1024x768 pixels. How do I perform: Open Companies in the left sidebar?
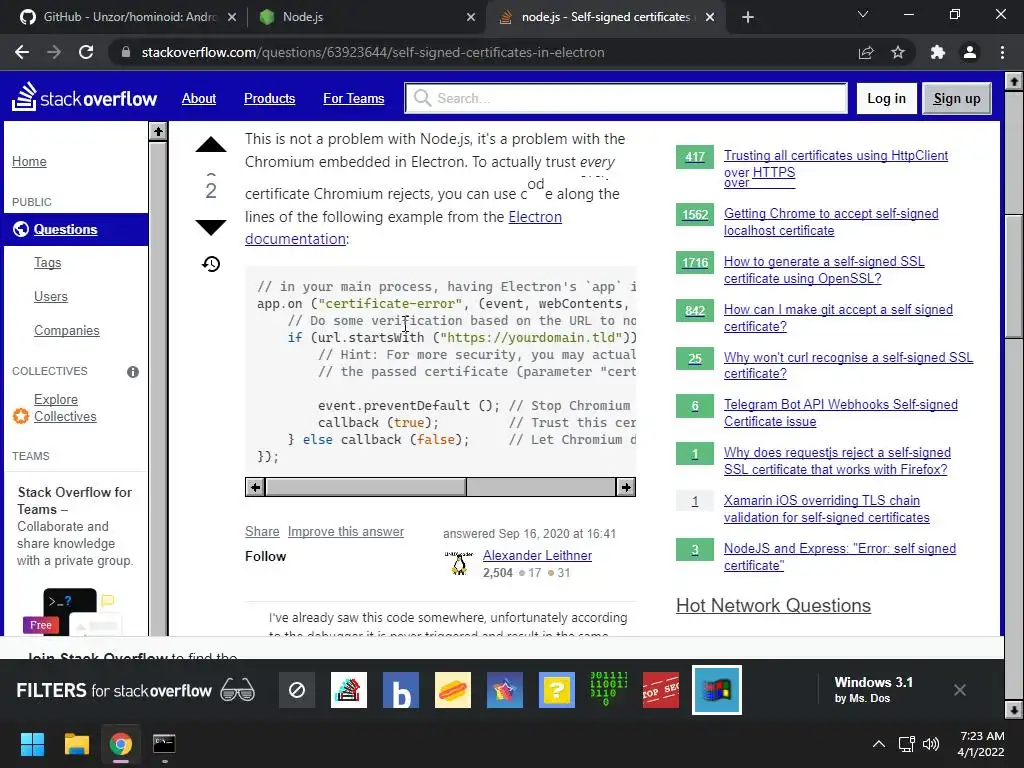click(x=67, y=330)
